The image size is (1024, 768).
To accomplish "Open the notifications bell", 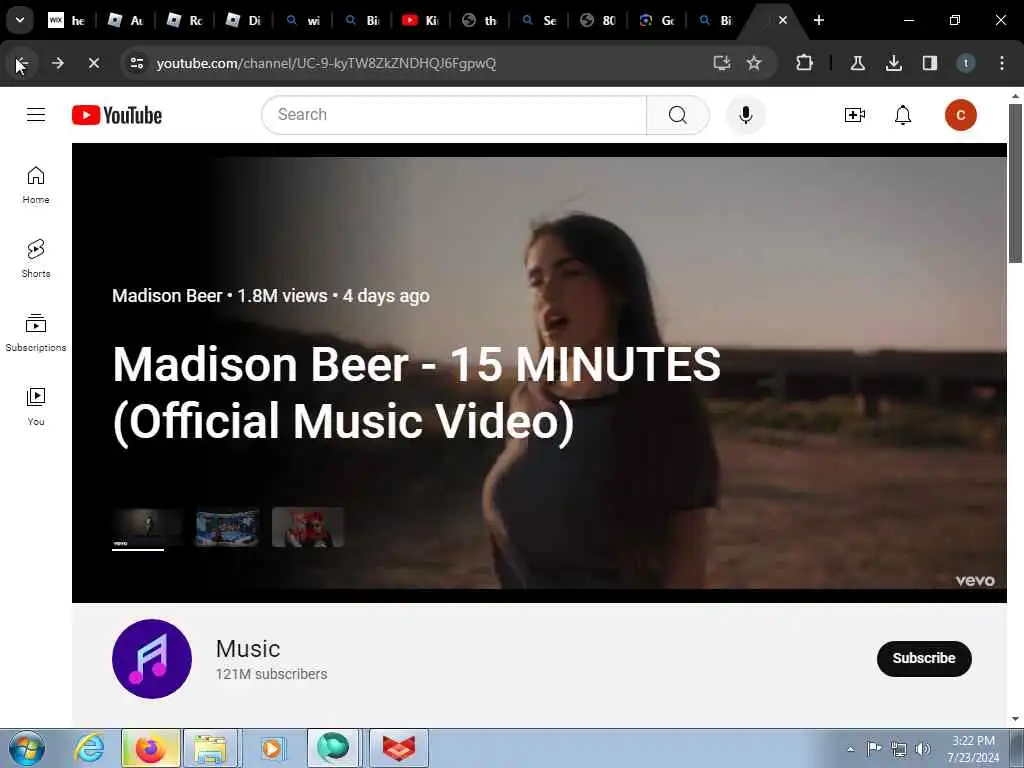I will [x=903, y=115].
